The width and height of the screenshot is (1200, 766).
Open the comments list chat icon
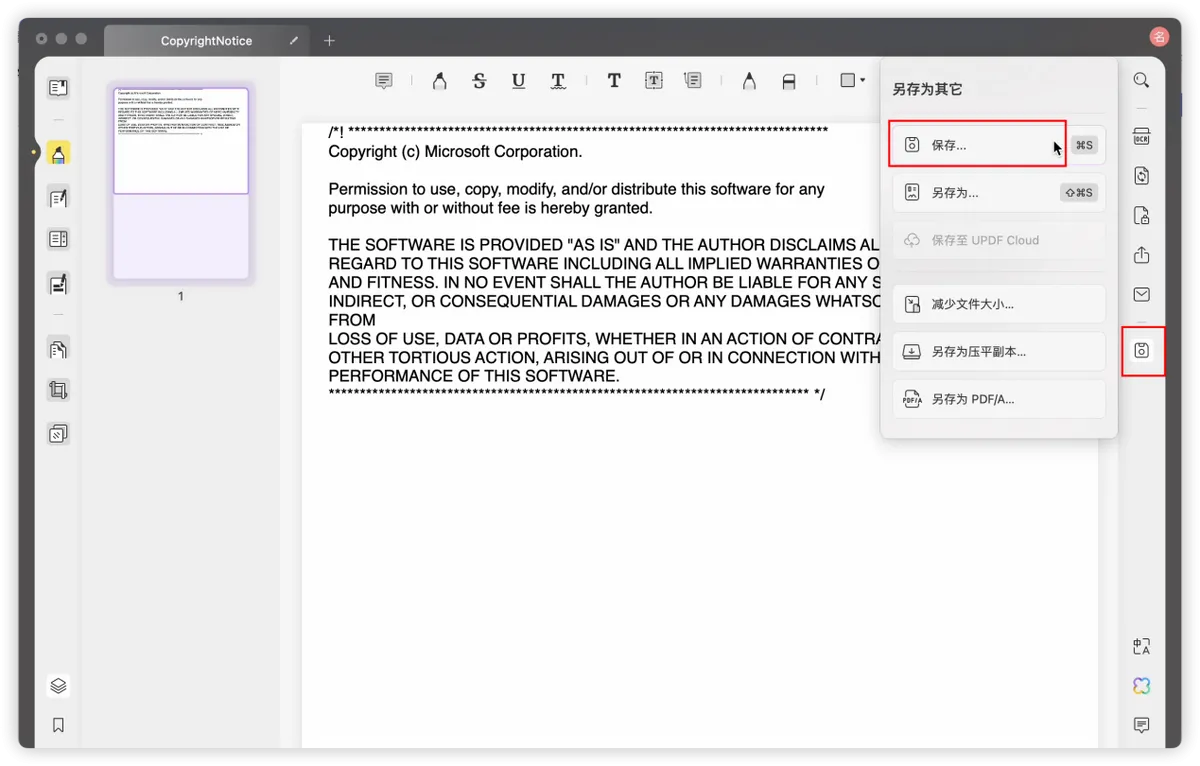1141,725
